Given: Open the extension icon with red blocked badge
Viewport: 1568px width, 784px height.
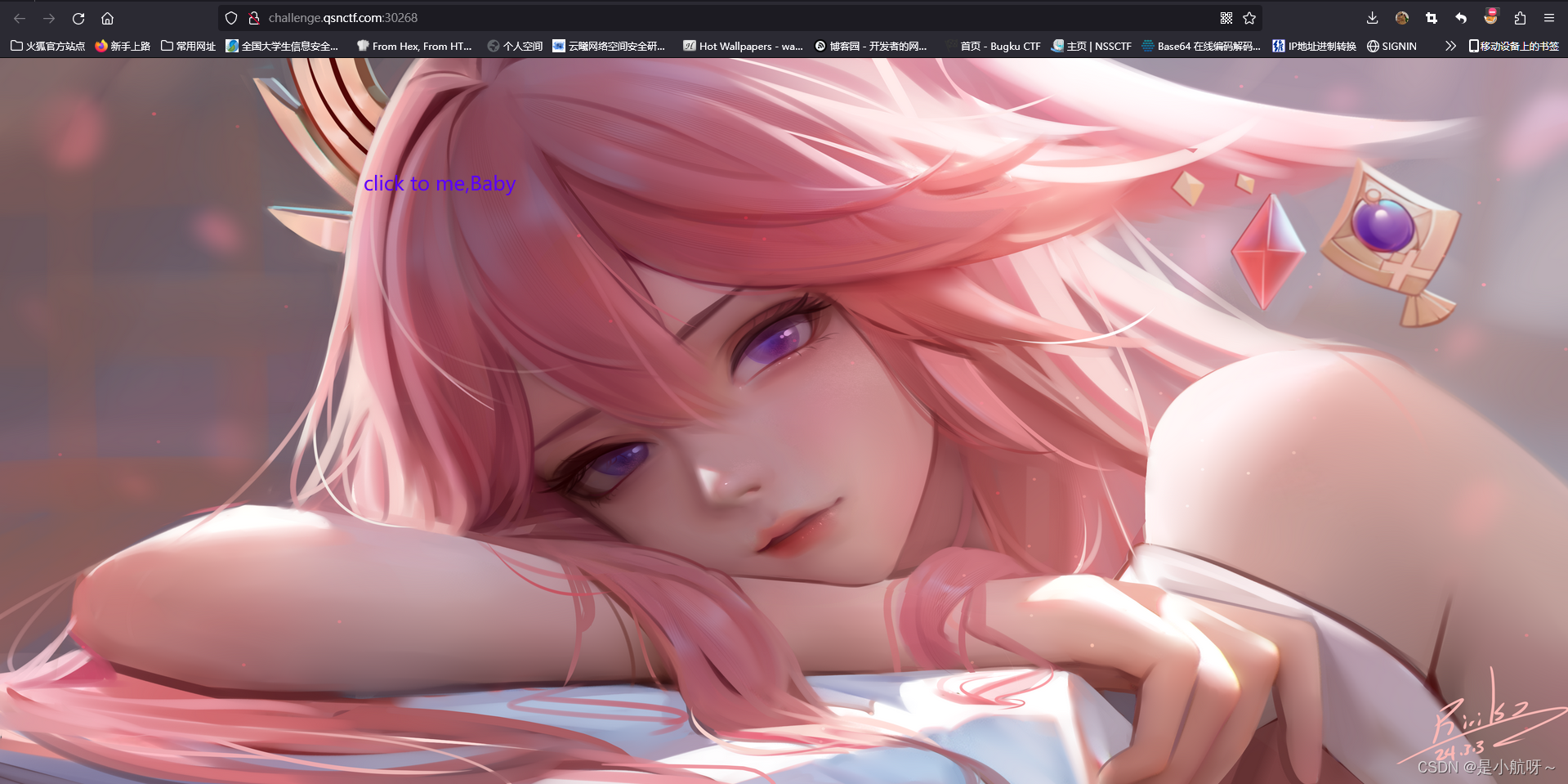Looking at the screenshot, I should 1490,16.
